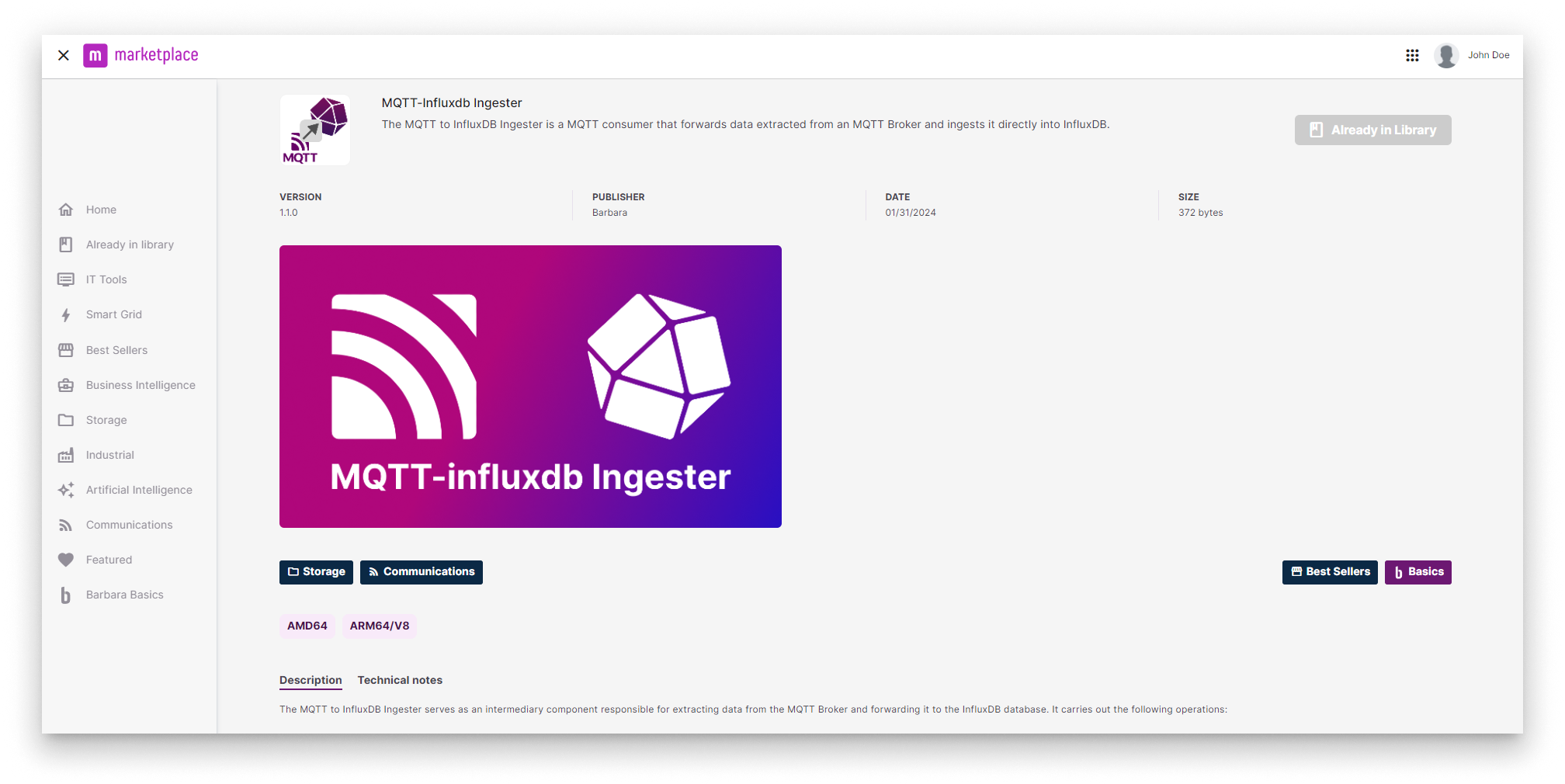Open John Doe user avatar

[1445, 55]
